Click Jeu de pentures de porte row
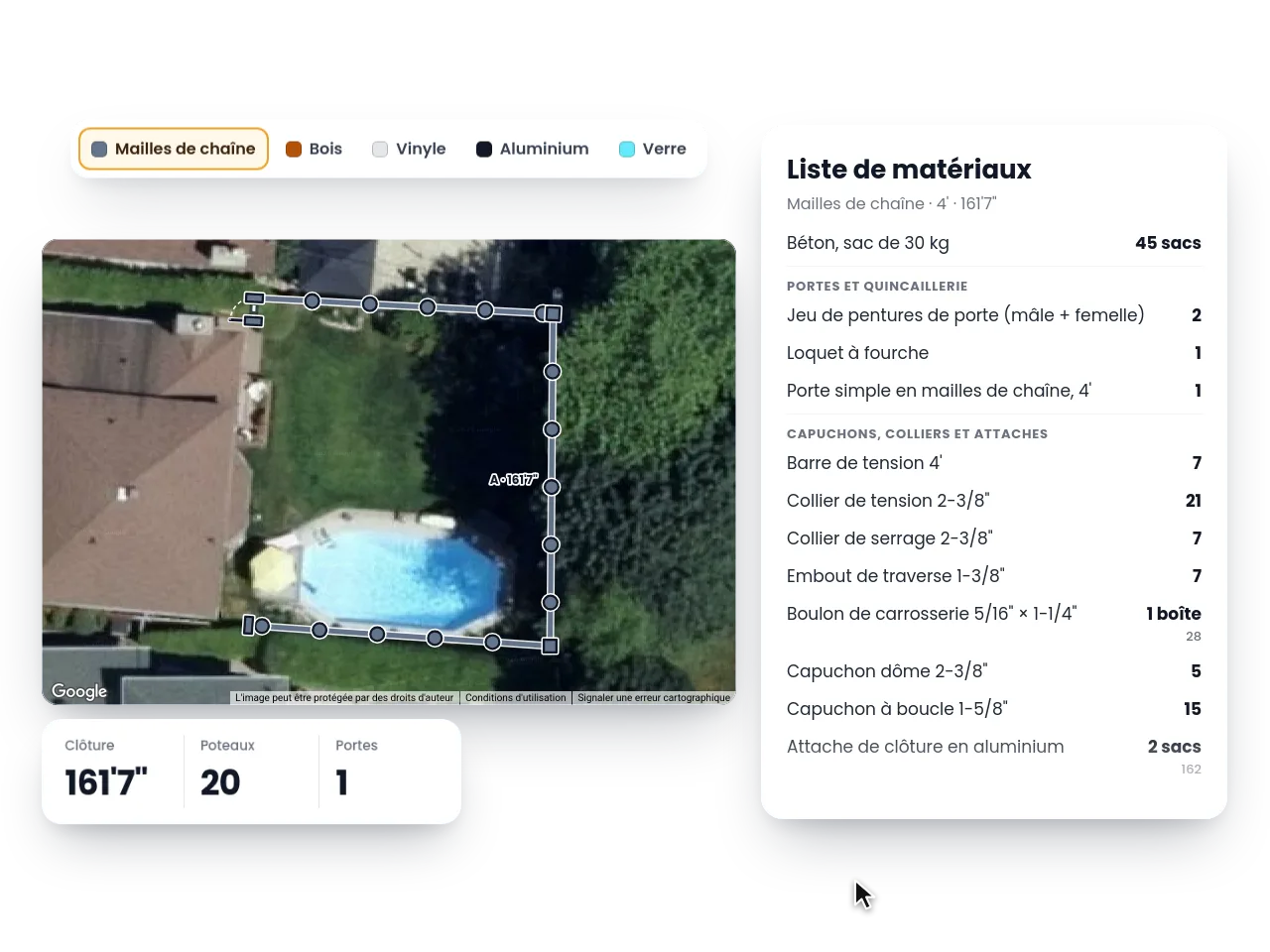Image resolution: width=1270 pixels, height=952 pixels. [994, 315]
